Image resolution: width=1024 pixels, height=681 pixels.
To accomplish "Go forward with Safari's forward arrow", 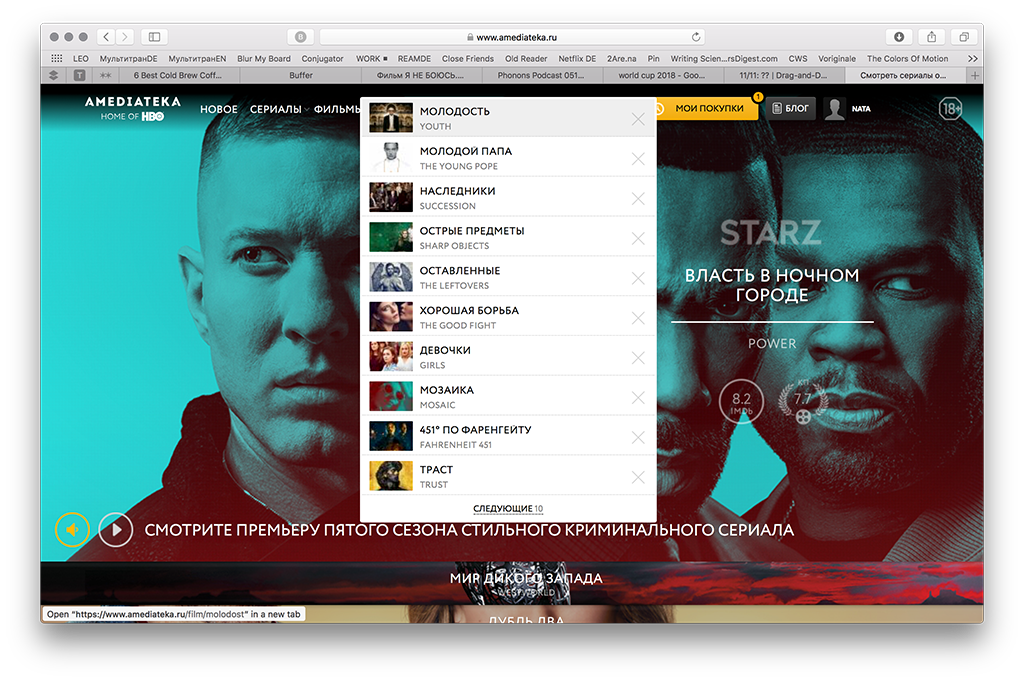I will click(125, 37).
